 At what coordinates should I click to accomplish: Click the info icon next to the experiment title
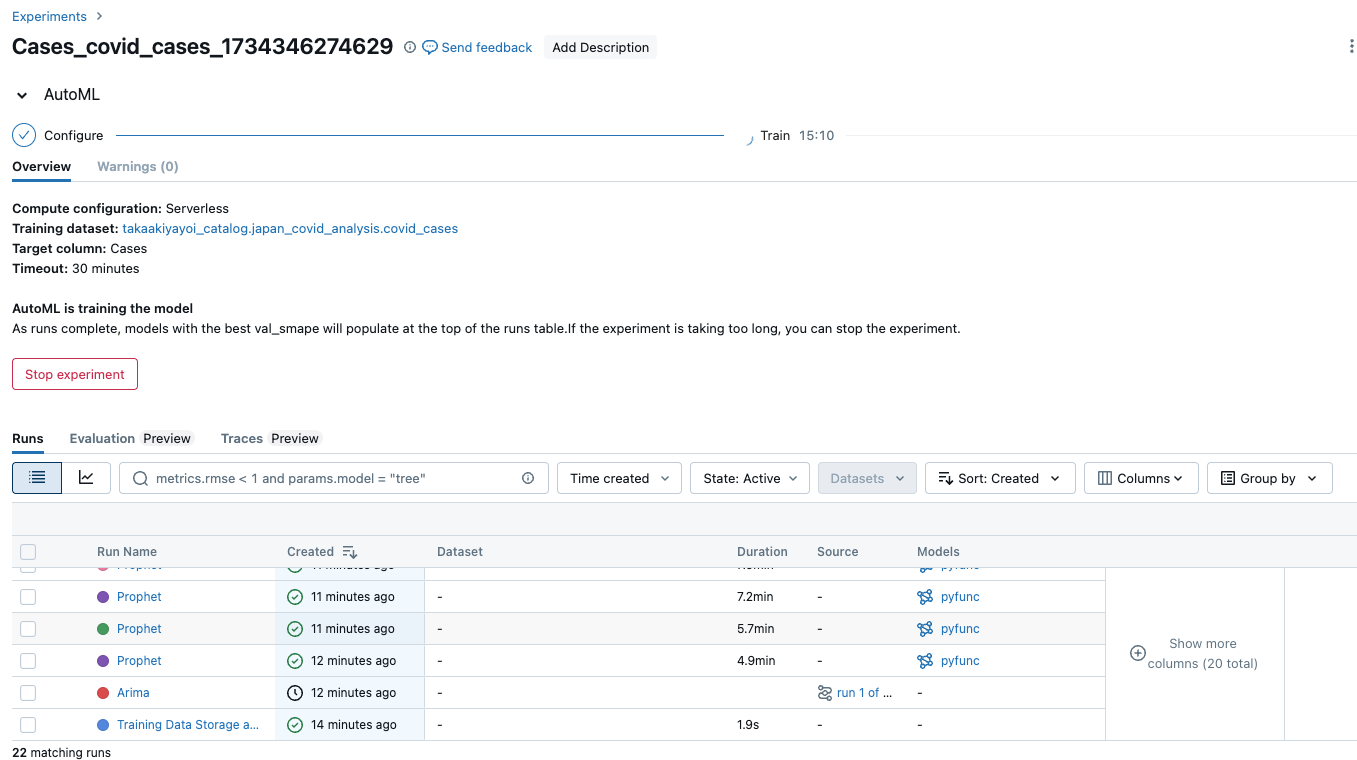click(409, 47)
